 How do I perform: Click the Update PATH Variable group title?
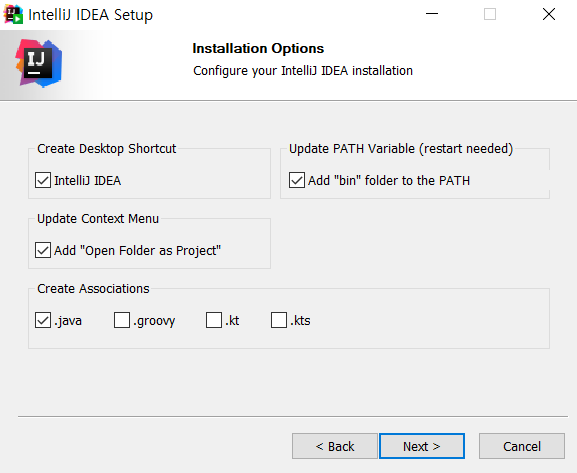pyautogui.click(x=401, y=149)
